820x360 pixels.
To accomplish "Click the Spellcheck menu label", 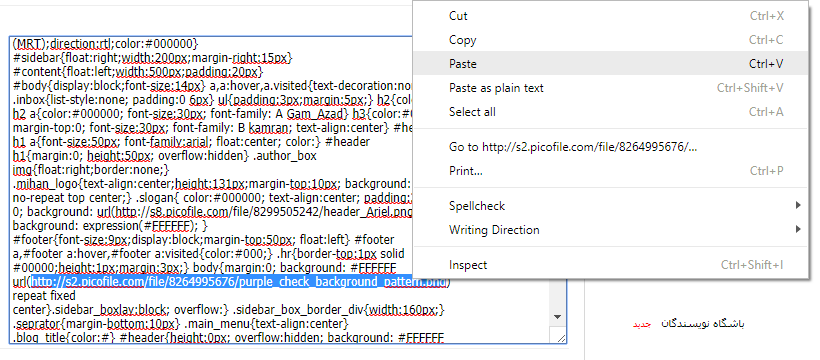I will 477,206.
